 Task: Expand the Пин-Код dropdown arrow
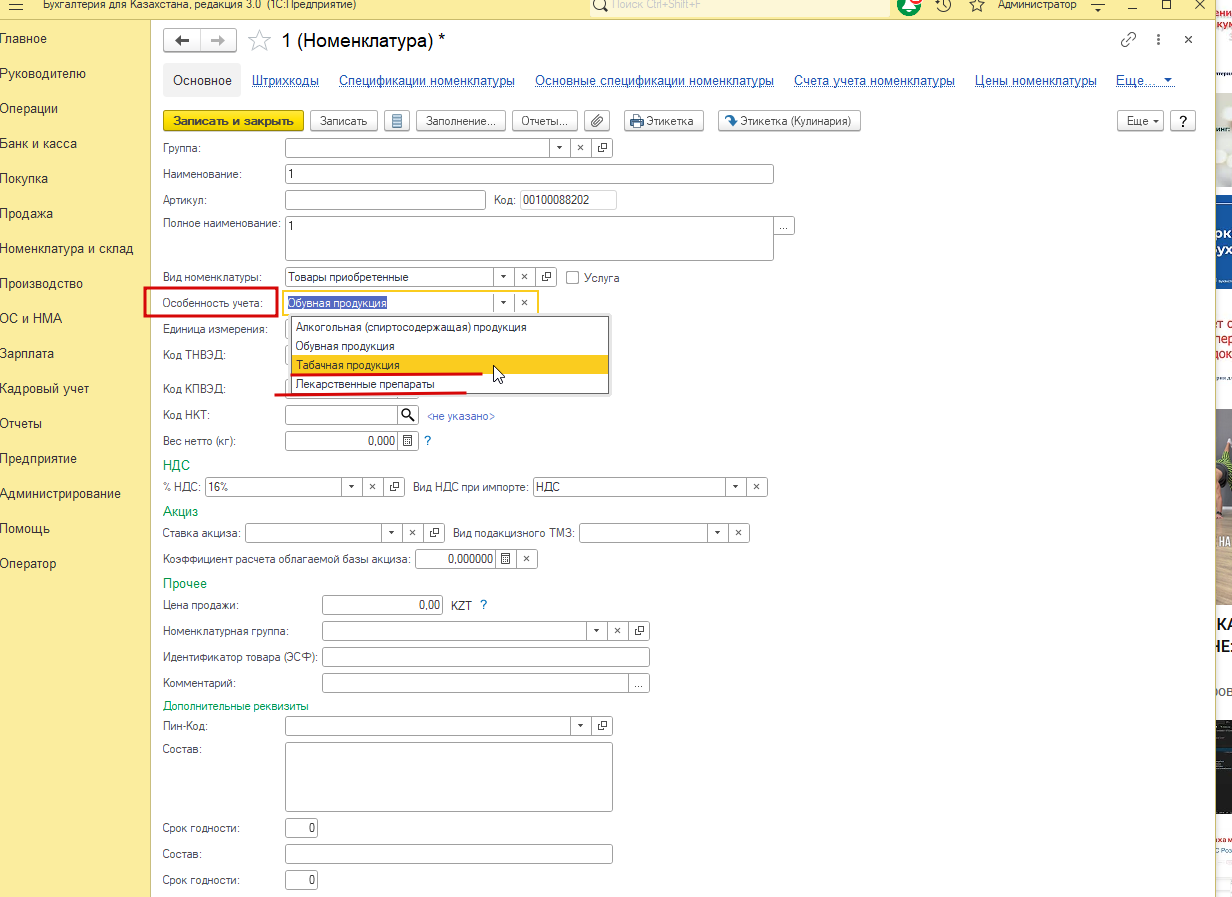(x=581, y=726)
